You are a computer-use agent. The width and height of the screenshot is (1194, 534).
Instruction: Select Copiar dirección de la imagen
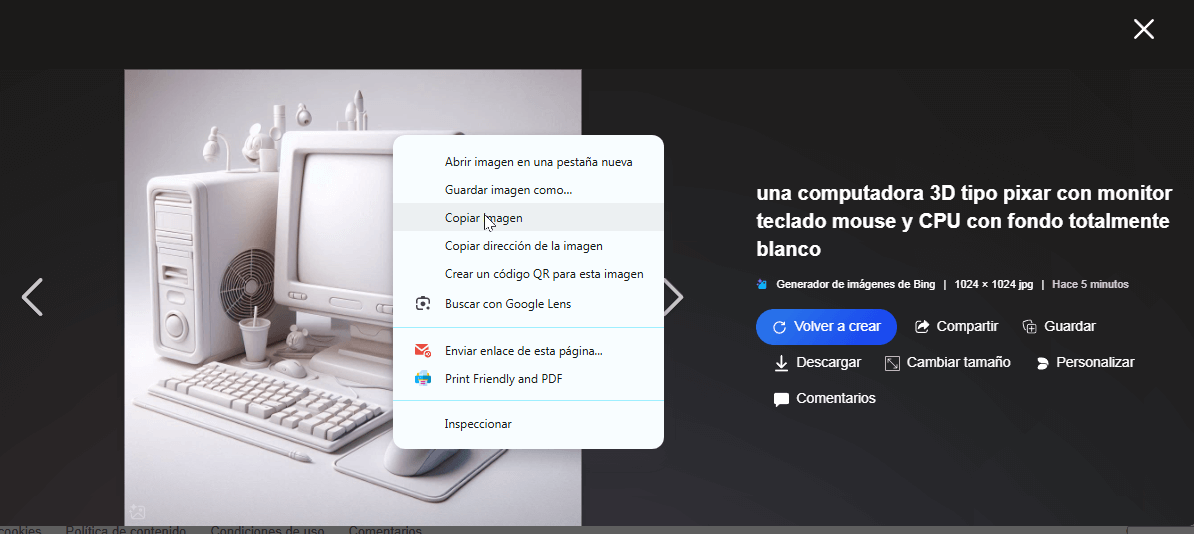[523, 246]
